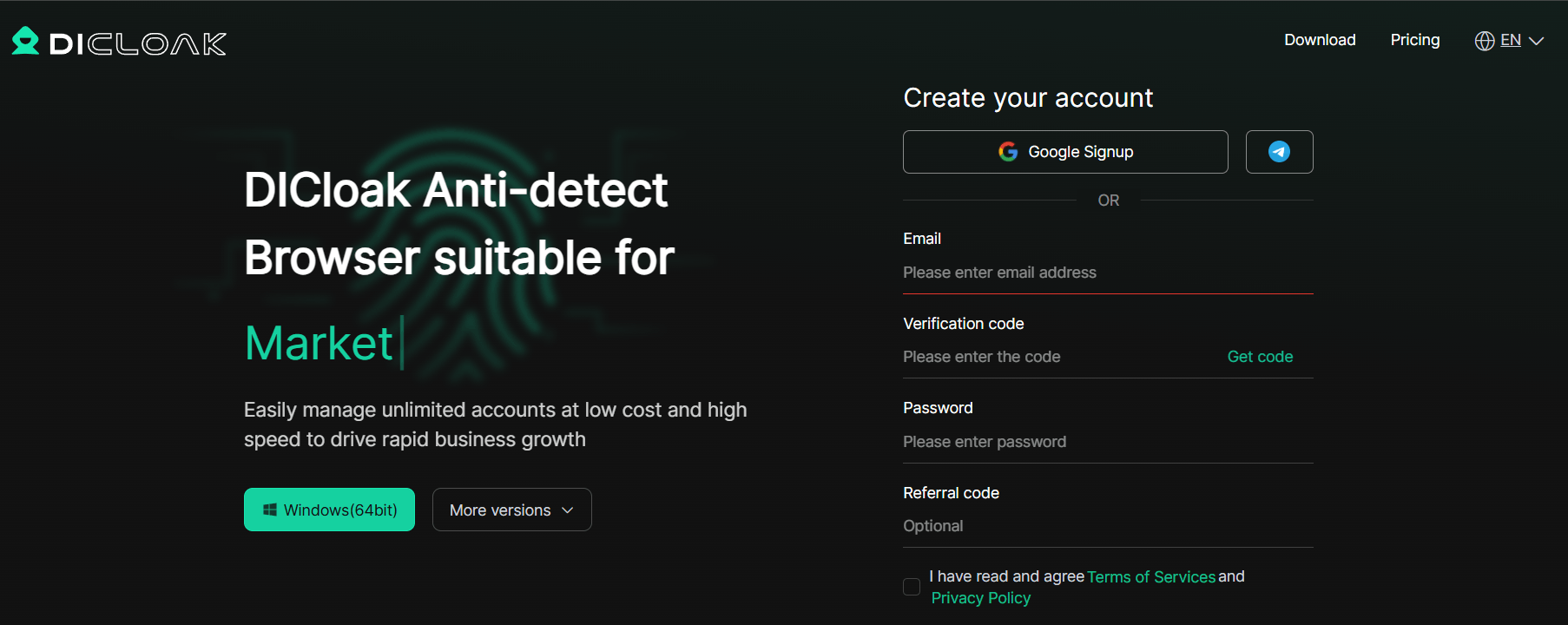The height and width of the screenshot is (625, 1568).
Task: Click the 'DICloak Anti-detect' headline
Action: click(456, 190)
